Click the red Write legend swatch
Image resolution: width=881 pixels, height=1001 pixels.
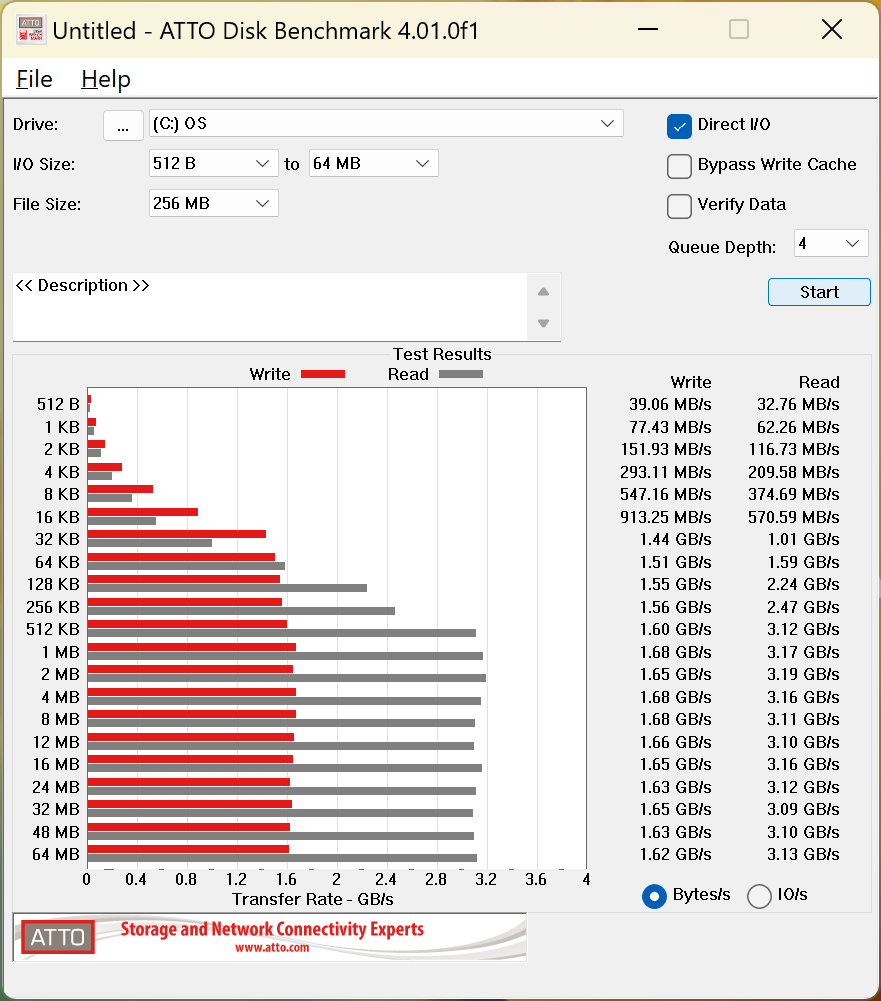(322, 374)
